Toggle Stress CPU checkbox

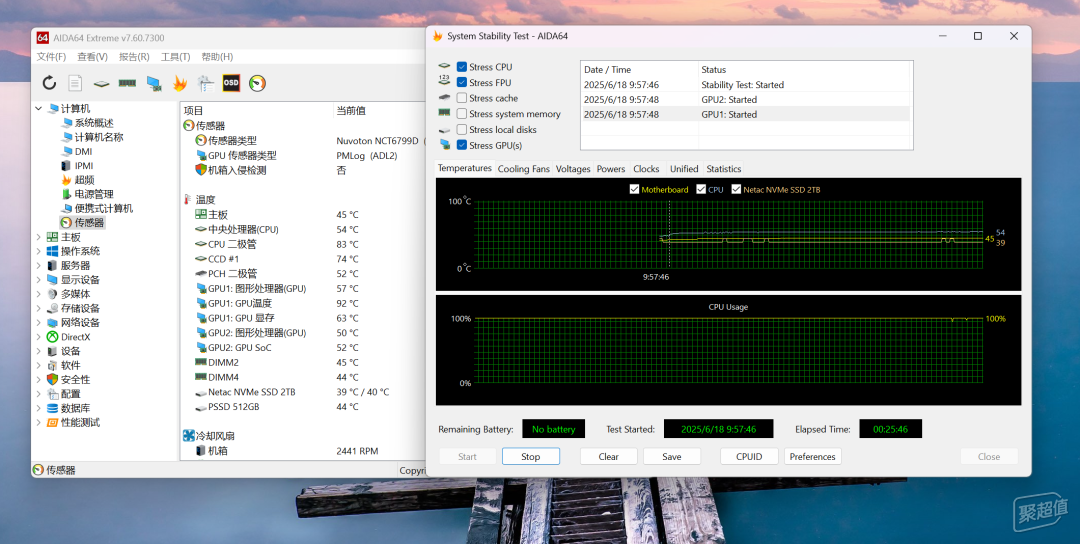tap(461, 67)
